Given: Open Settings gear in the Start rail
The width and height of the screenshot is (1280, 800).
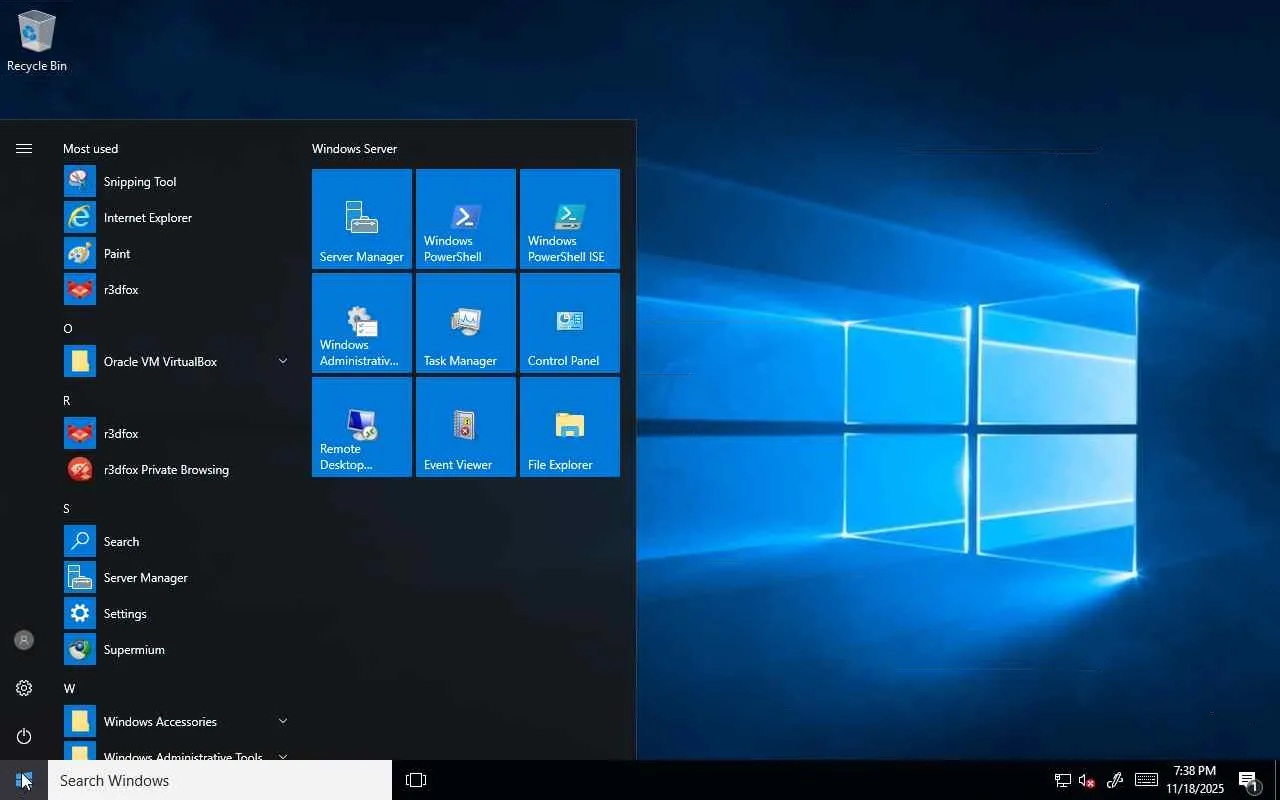Looking at the screenshot, I should coord(24,688).
